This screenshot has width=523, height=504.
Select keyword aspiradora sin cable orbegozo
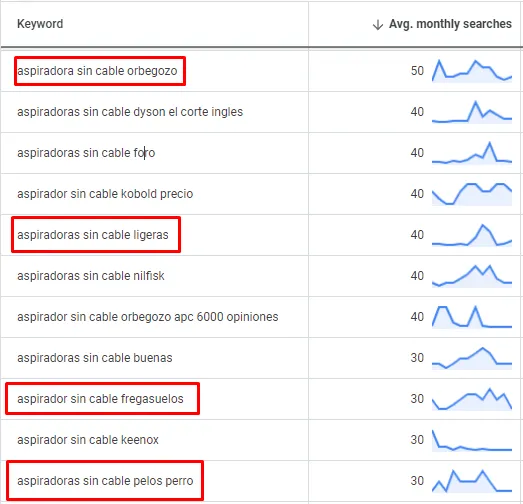point(97,71)
